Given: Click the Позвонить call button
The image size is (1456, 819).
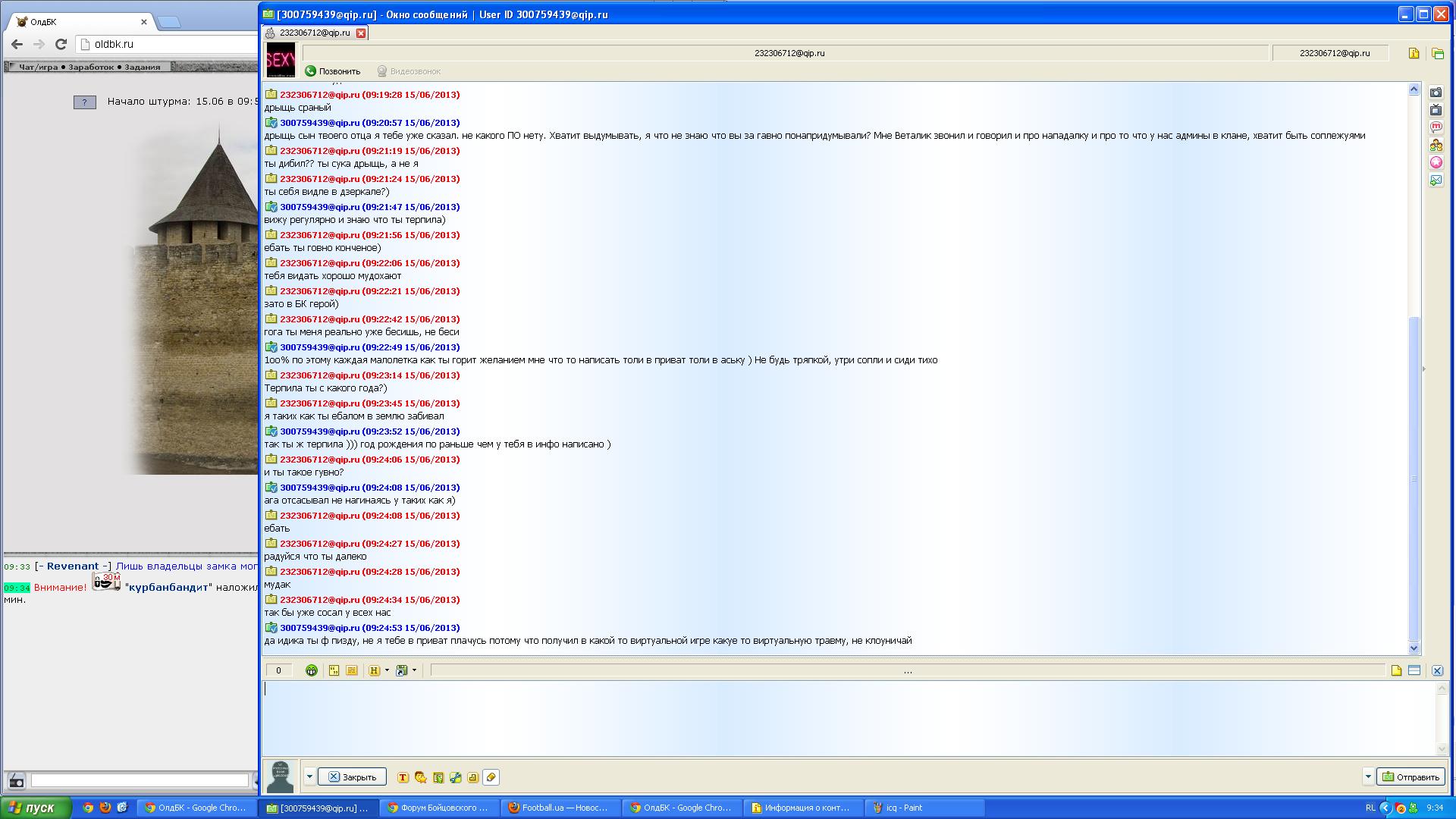Looking at the screenshot, I should coord(332,71).
